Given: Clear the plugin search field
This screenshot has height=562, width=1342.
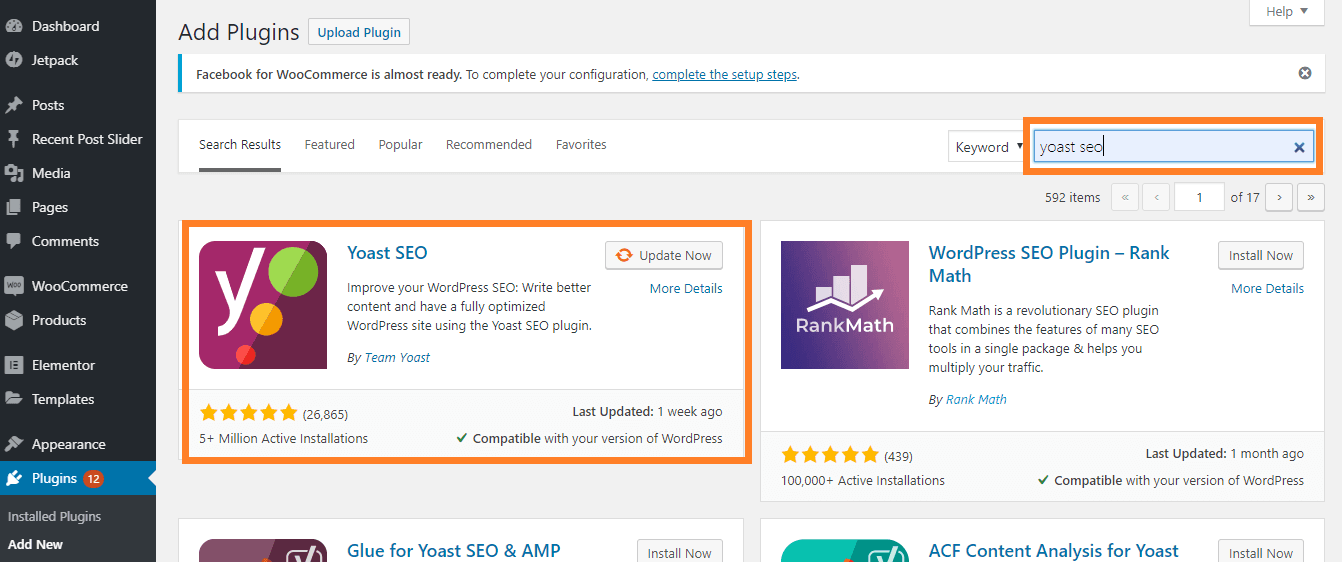Looking at the screenshot, I should point(1299,147).
